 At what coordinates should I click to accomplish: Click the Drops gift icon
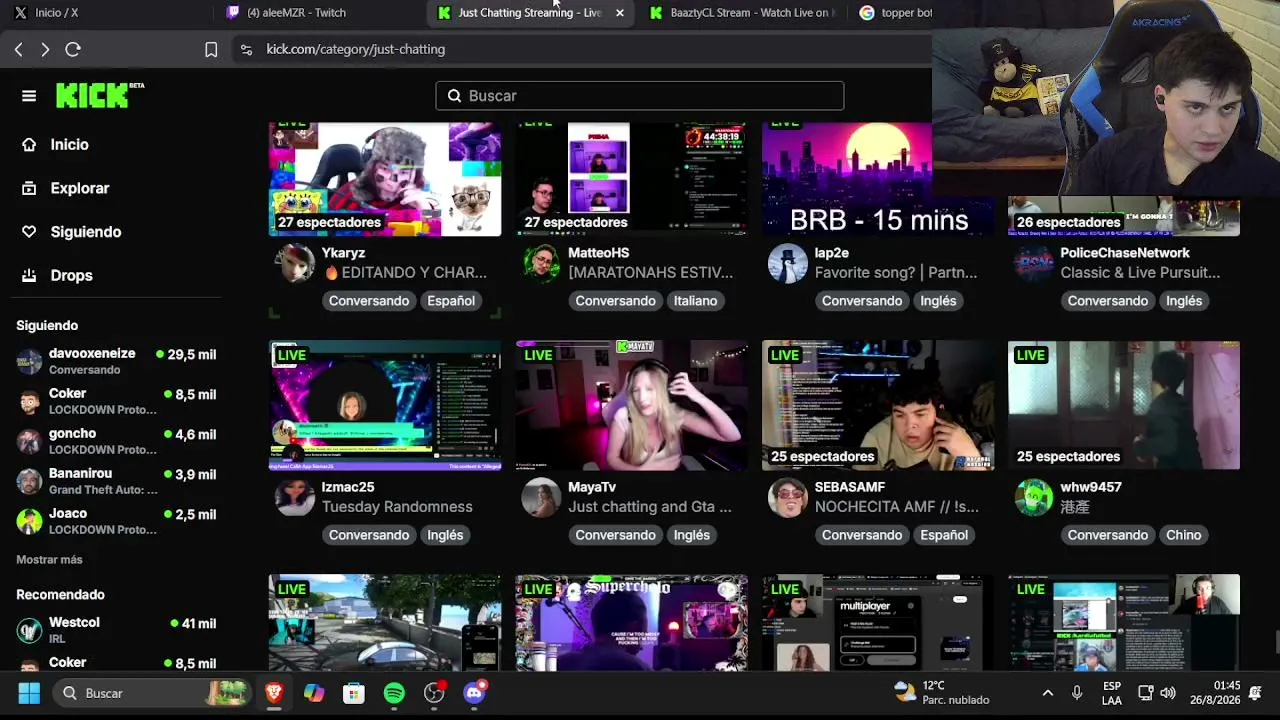(x=29, y=275)
